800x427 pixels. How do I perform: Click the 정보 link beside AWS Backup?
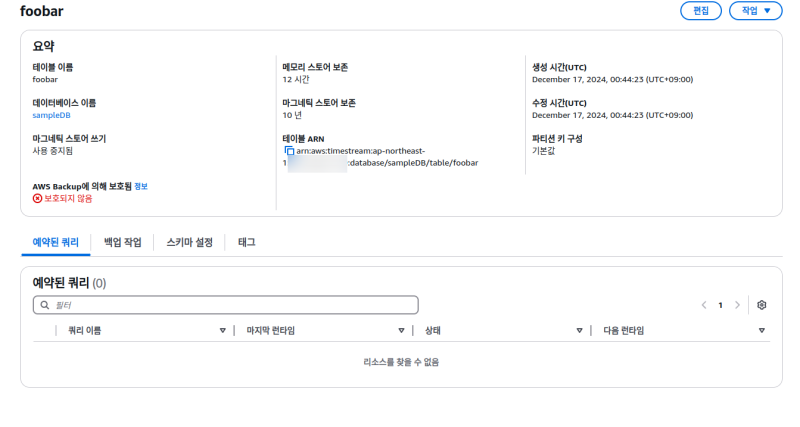141,186
